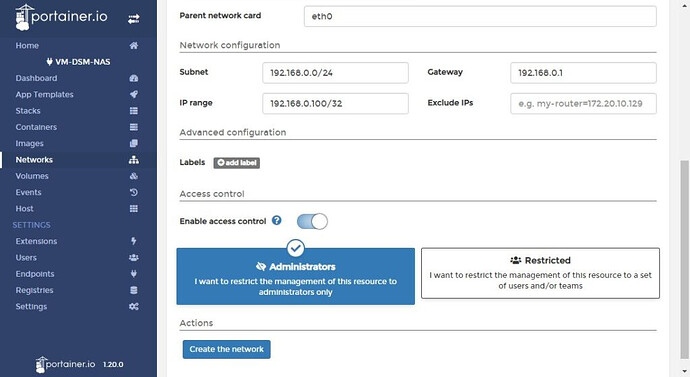Click the Networks sitemap icon
690x377 pixels.
134,160
